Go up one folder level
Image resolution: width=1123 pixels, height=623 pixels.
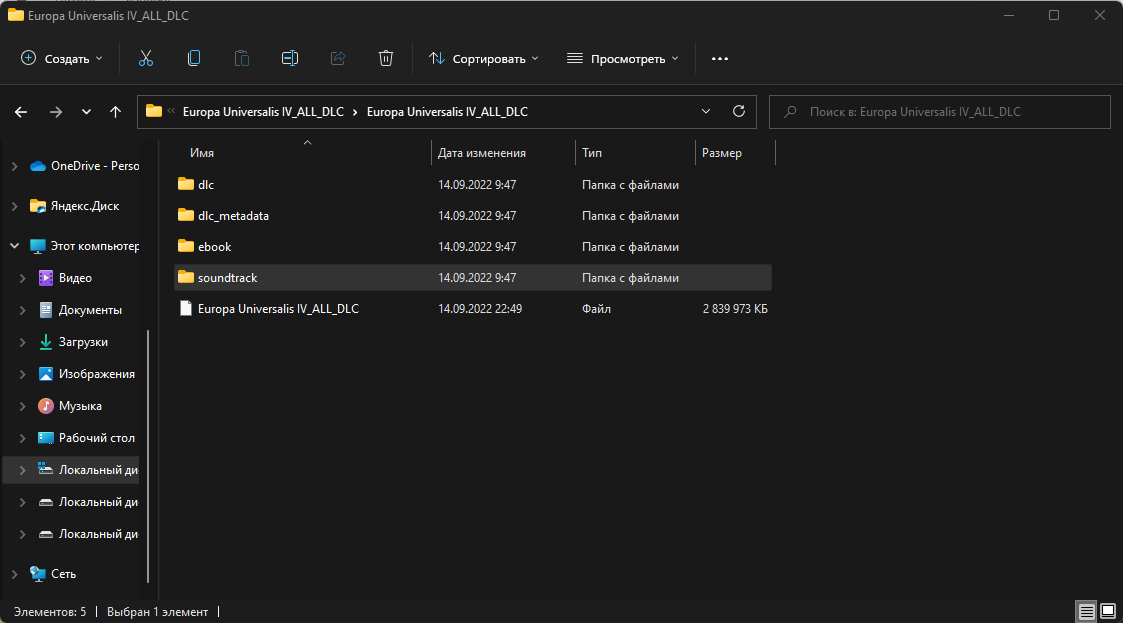click(x=115, y=112)
